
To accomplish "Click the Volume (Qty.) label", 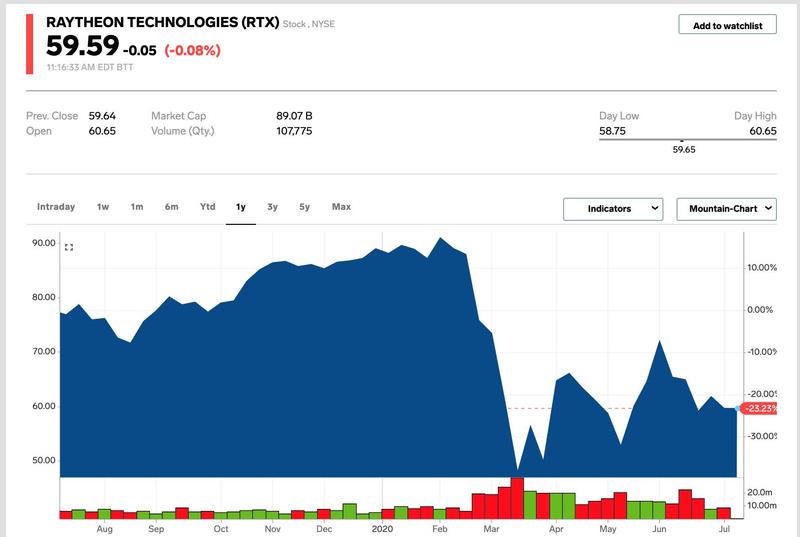I will point(183,131).
